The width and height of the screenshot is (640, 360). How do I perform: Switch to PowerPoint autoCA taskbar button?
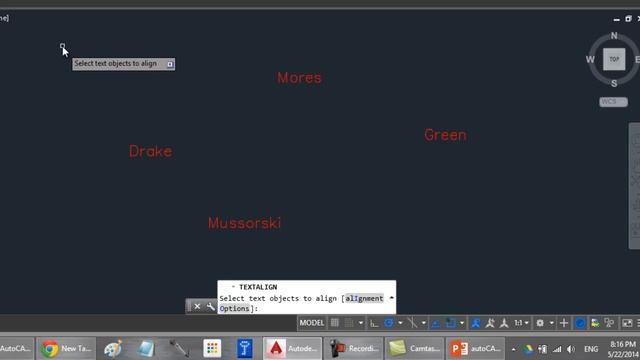tap(476, 349)
